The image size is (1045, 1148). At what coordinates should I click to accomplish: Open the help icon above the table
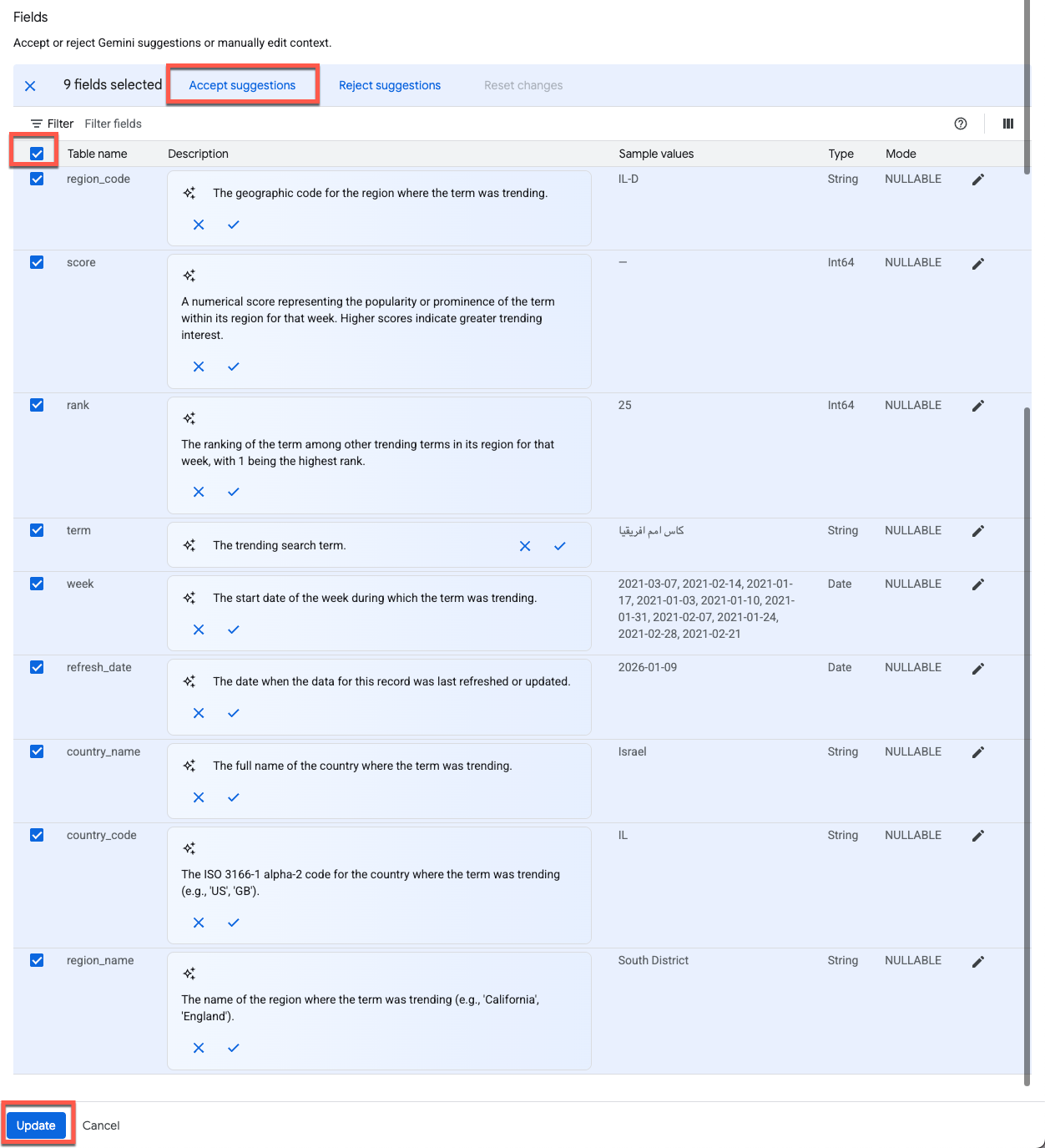click(x=961, y=124)
